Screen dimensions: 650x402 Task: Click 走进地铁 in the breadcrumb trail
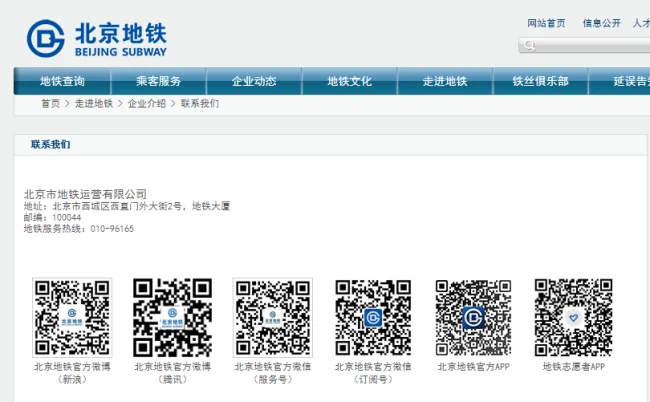point(94,104)
